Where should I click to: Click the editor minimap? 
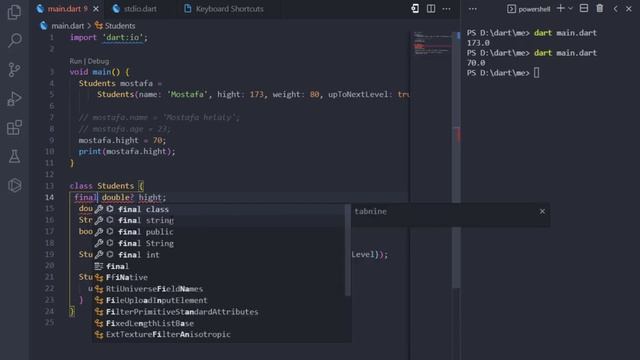click(431, 43)
